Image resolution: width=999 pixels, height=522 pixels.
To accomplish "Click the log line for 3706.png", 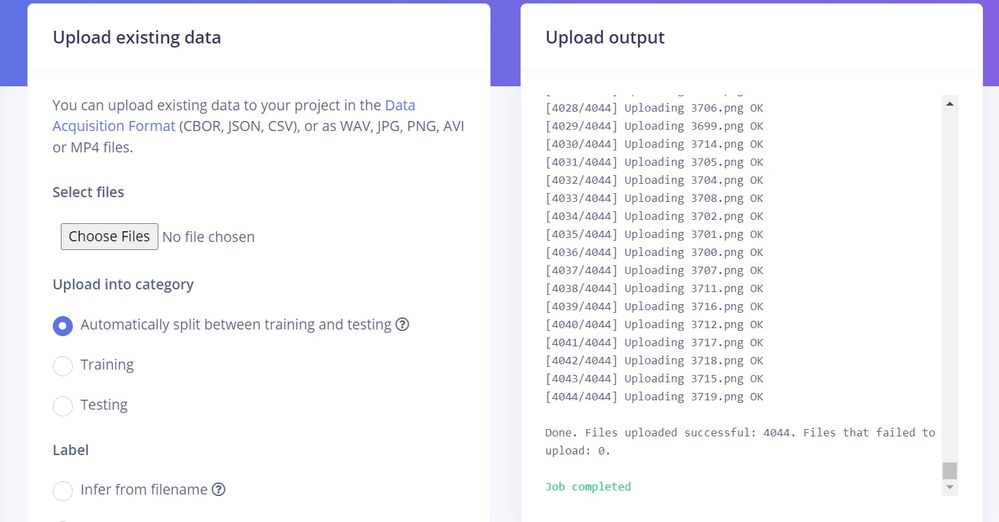I will [654, 108].
